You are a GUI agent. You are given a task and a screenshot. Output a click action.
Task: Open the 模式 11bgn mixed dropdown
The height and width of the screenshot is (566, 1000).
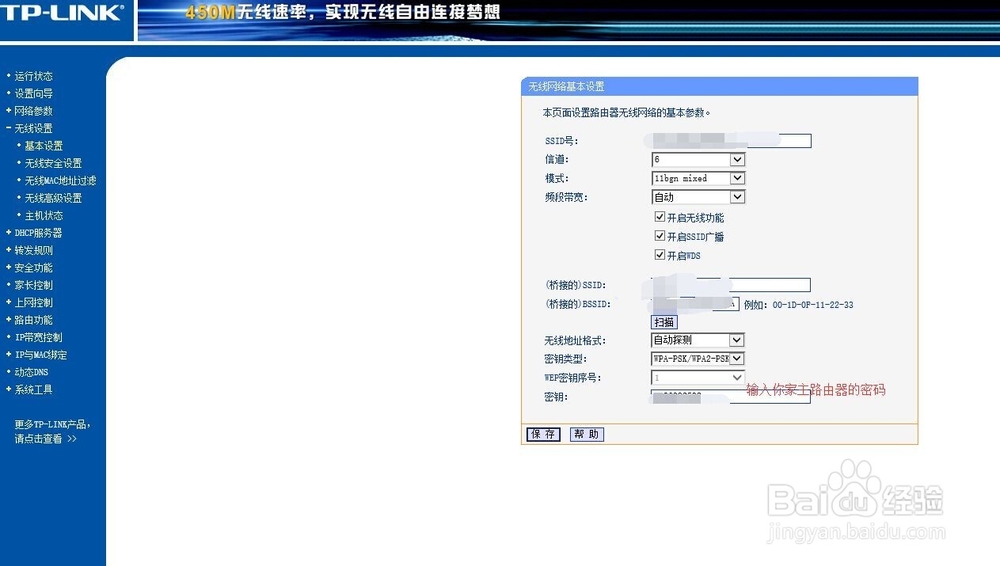698,178
